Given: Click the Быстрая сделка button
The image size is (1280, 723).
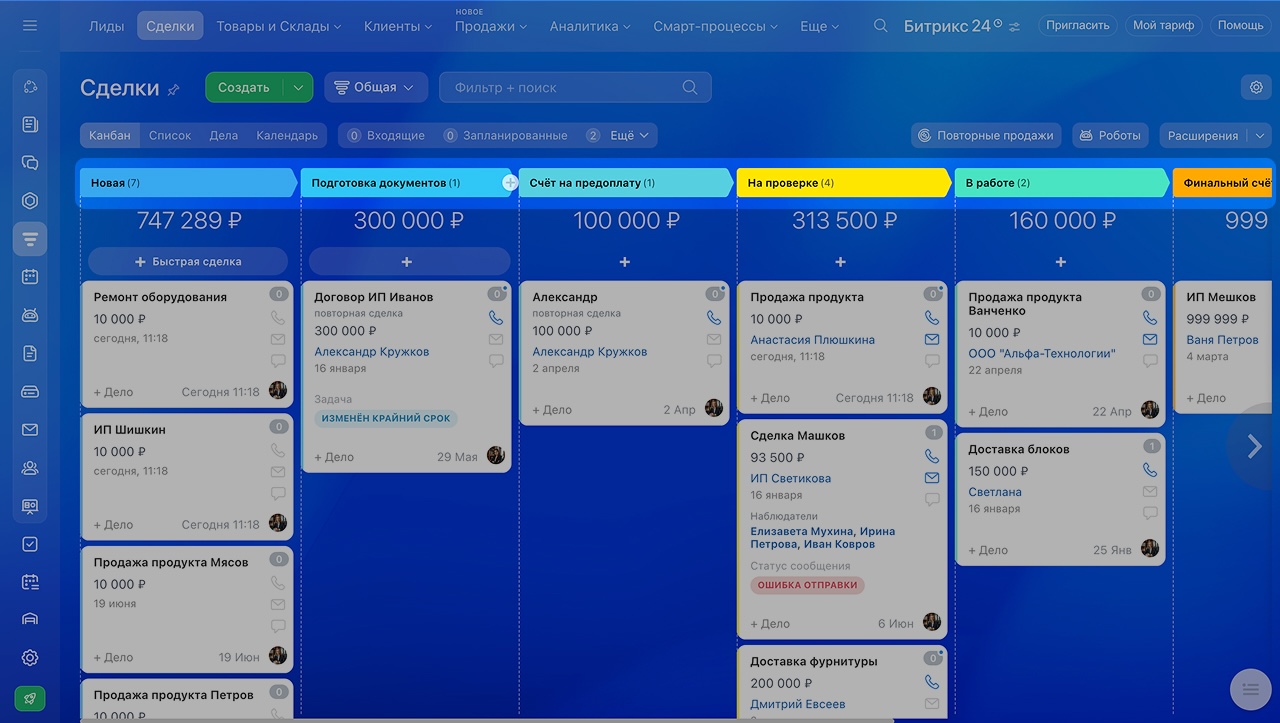Looking at the screenshot, I should (188, 262).
